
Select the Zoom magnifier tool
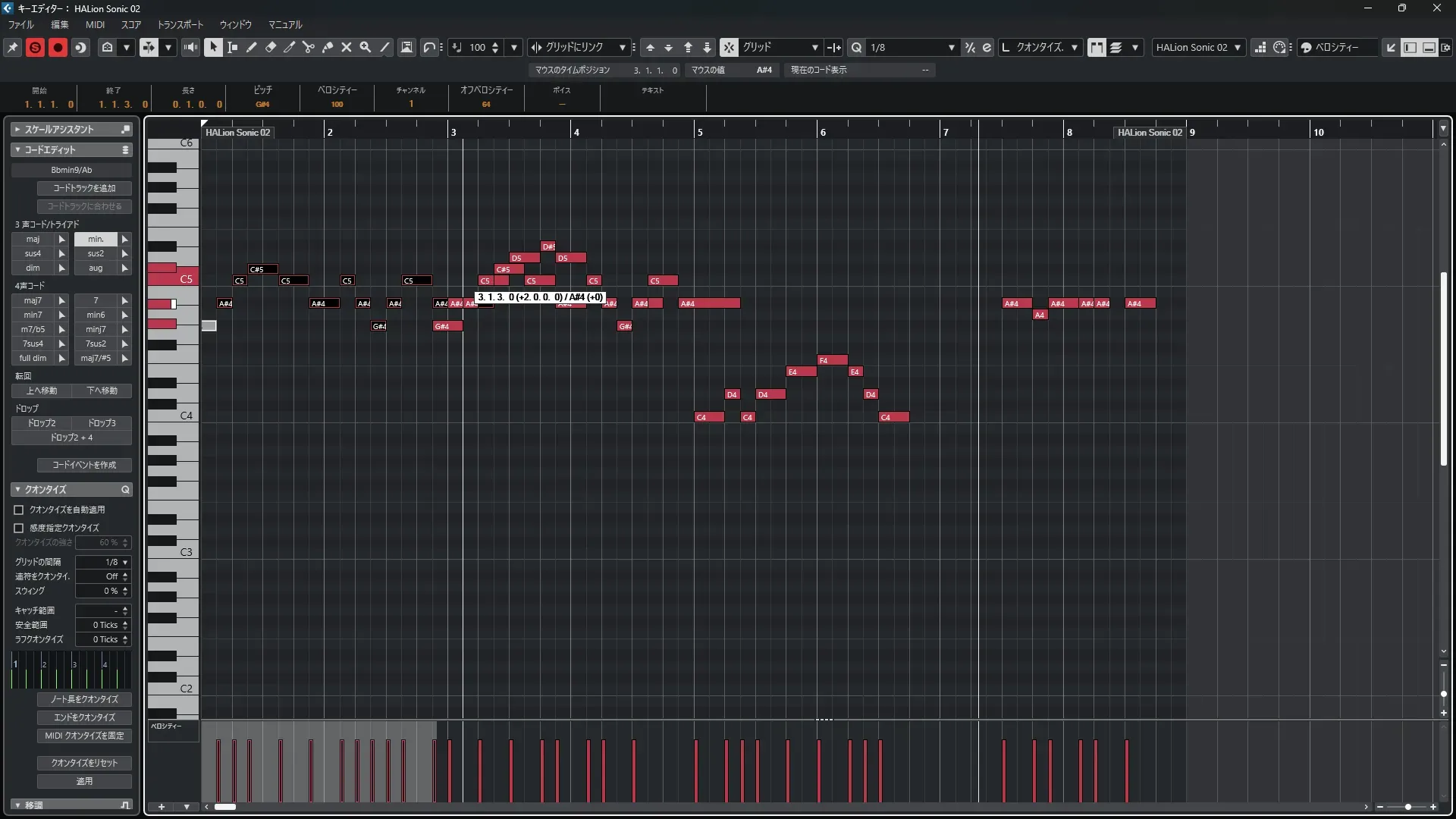(366, 47)
